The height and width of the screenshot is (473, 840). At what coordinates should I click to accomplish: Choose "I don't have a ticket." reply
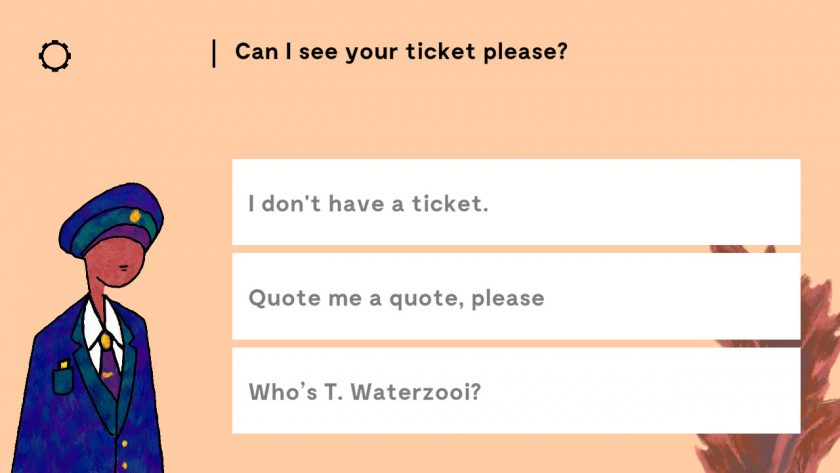coord(516,202)
